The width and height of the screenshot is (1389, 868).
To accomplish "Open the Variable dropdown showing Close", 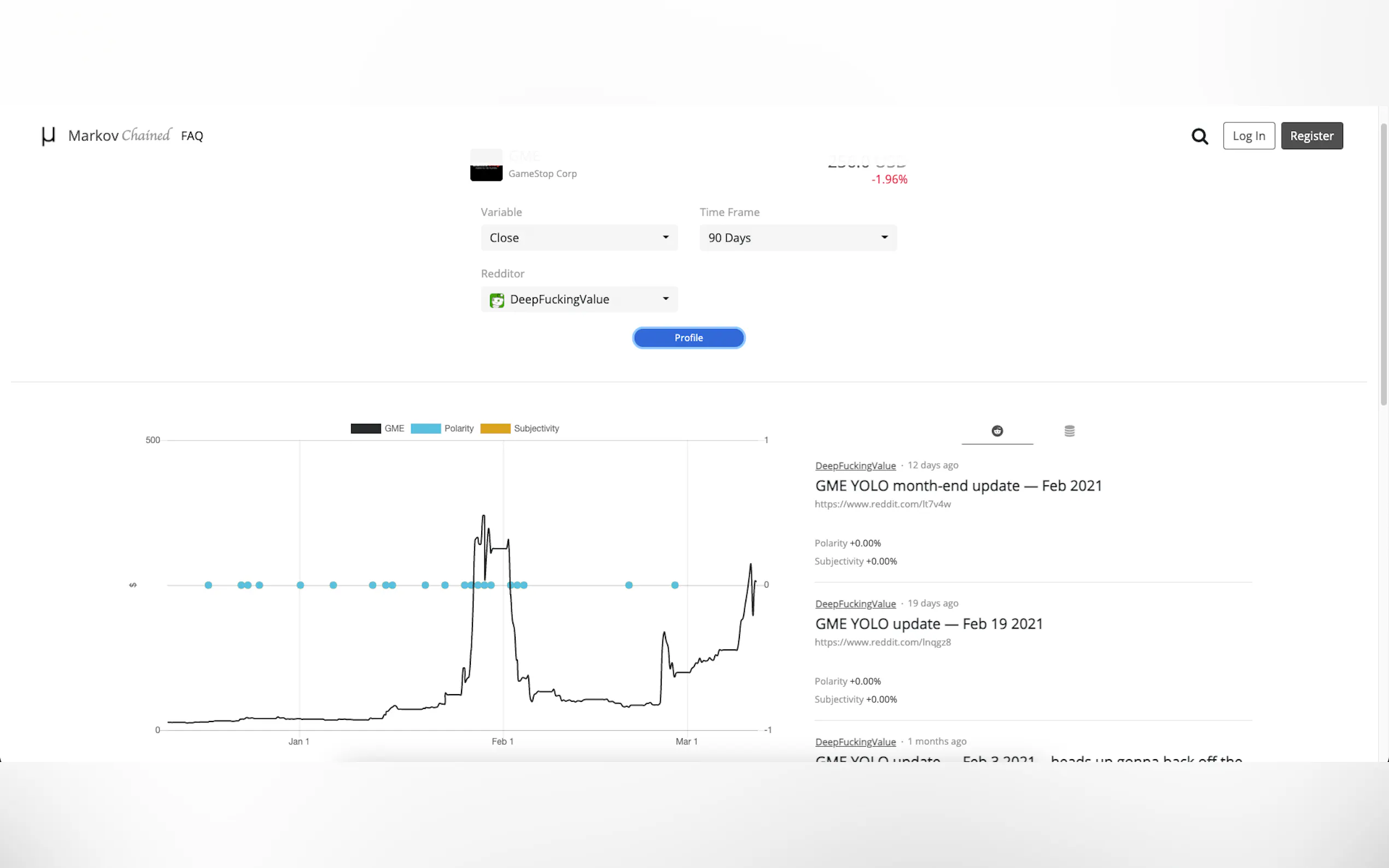I will 579,238.
